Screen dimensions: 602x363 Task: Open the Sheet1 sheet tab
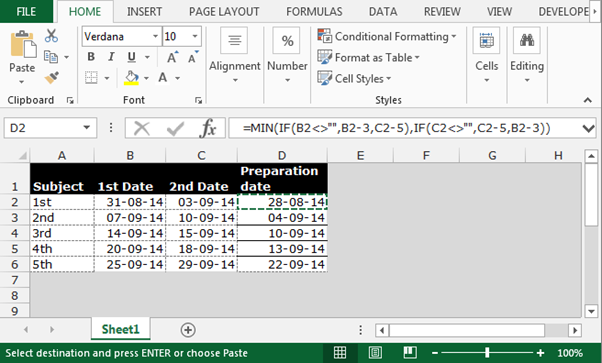(121, 329)
